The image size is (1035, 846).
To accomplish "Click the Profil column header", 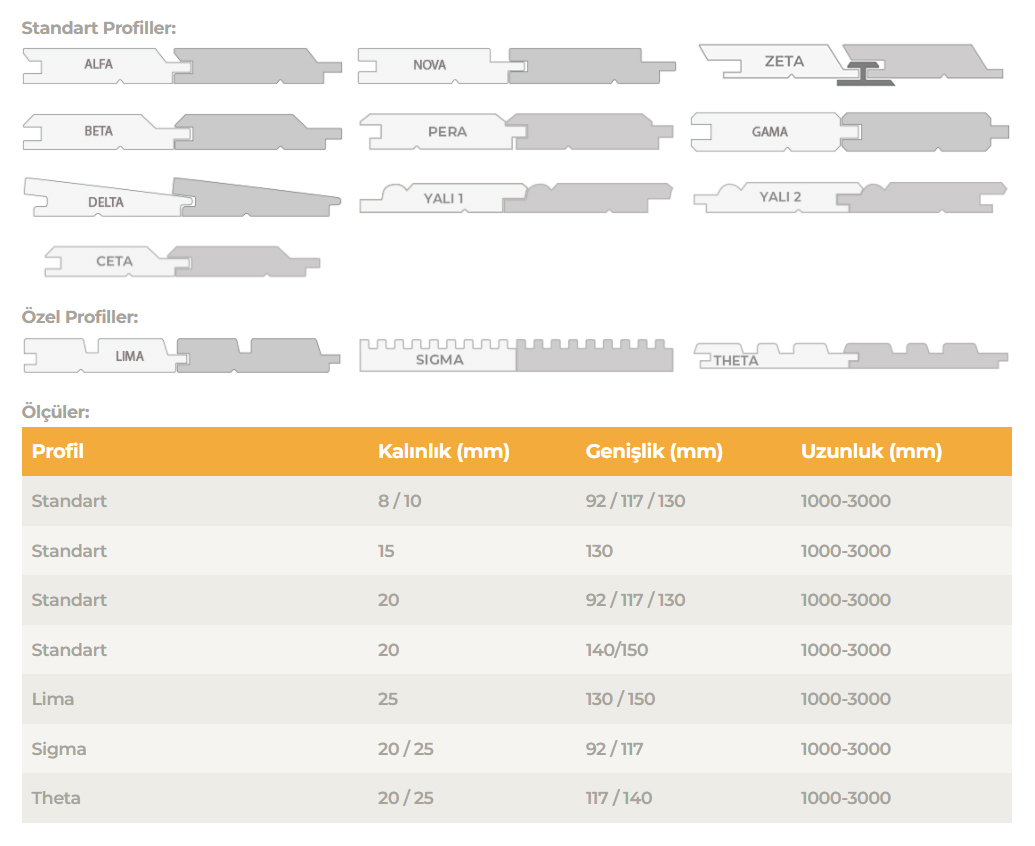I will click(58, 451).
